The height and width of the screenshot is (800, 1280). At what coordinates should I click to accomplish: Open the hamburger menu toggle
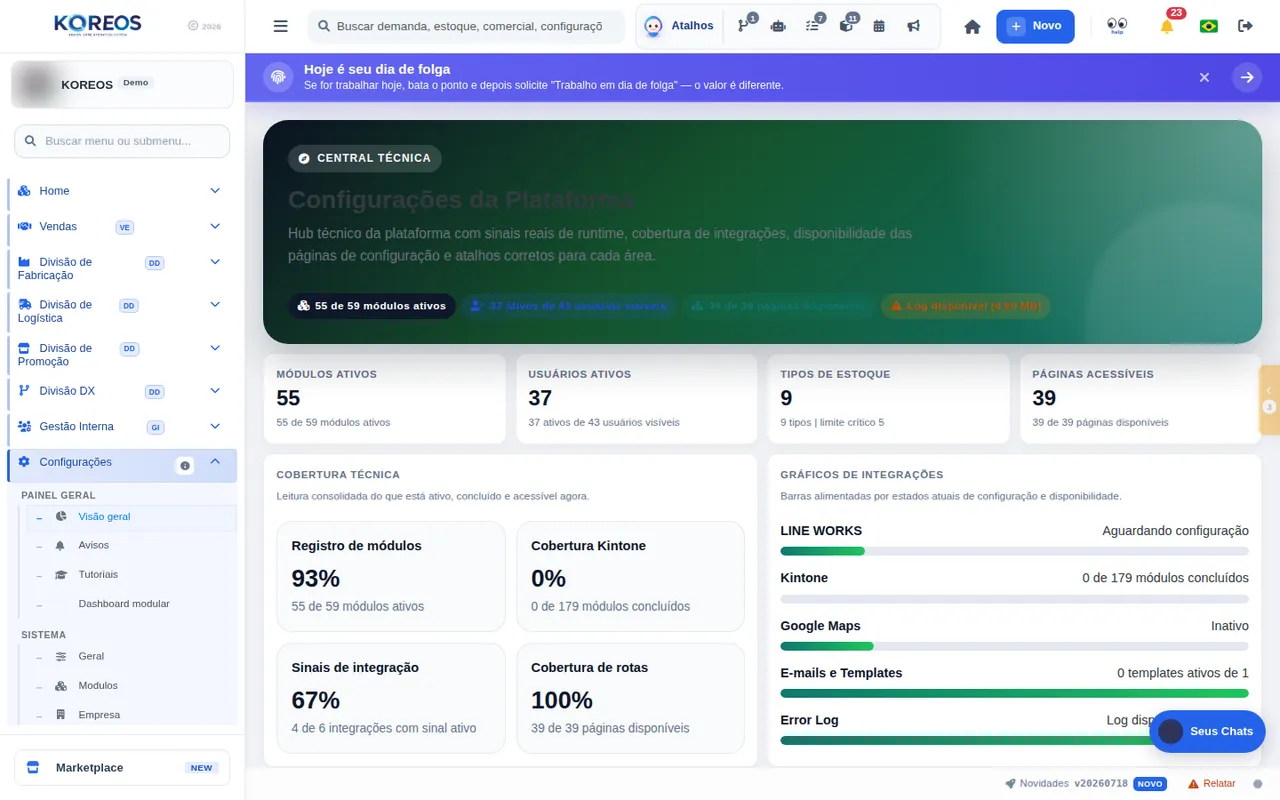[280, 26]
